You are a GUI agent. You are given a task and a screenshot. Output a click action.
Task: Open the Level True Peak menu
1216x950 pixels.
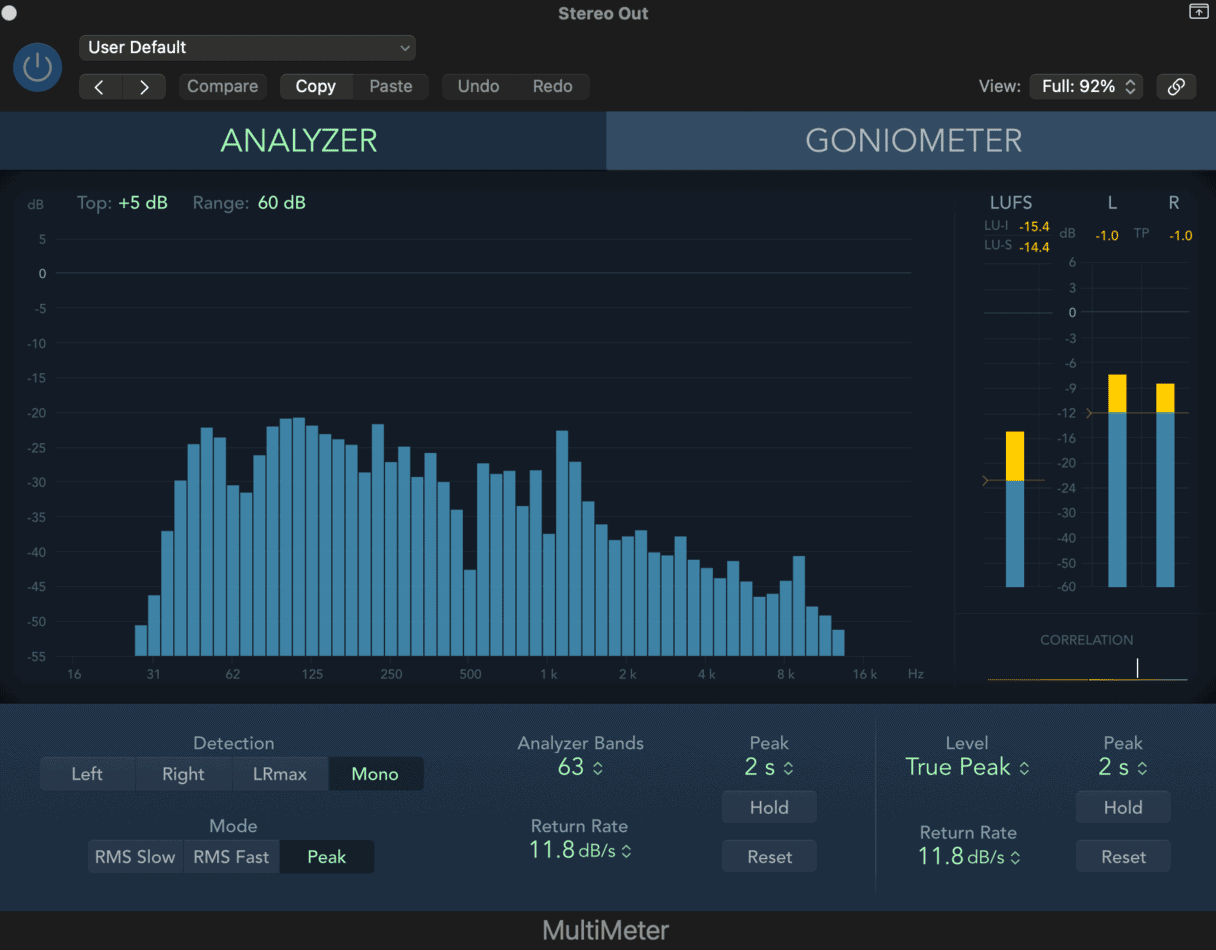pos(966,768)
